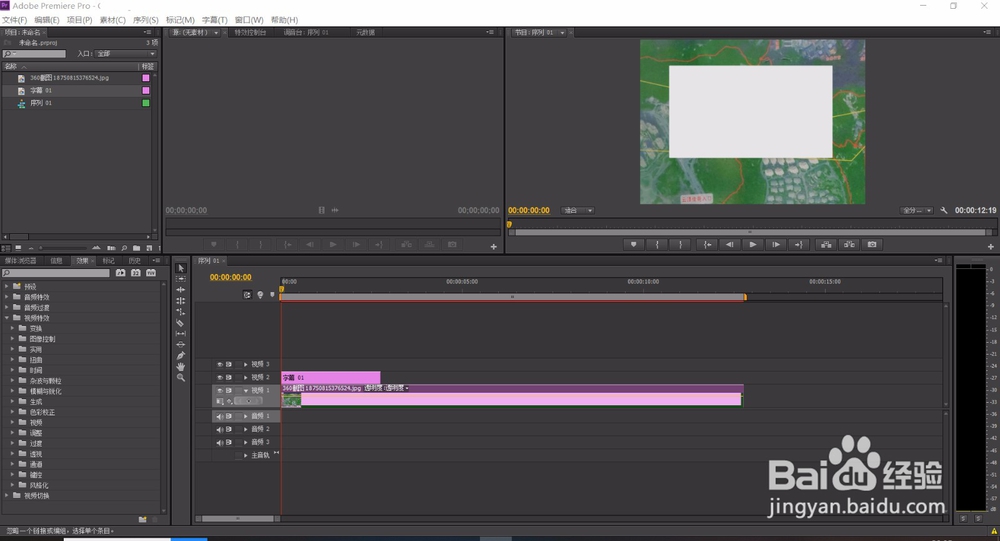Go to In point in program monitor
Image resolution: width=1000 pixels, height=541 pixels.
(x=707, y=244)
